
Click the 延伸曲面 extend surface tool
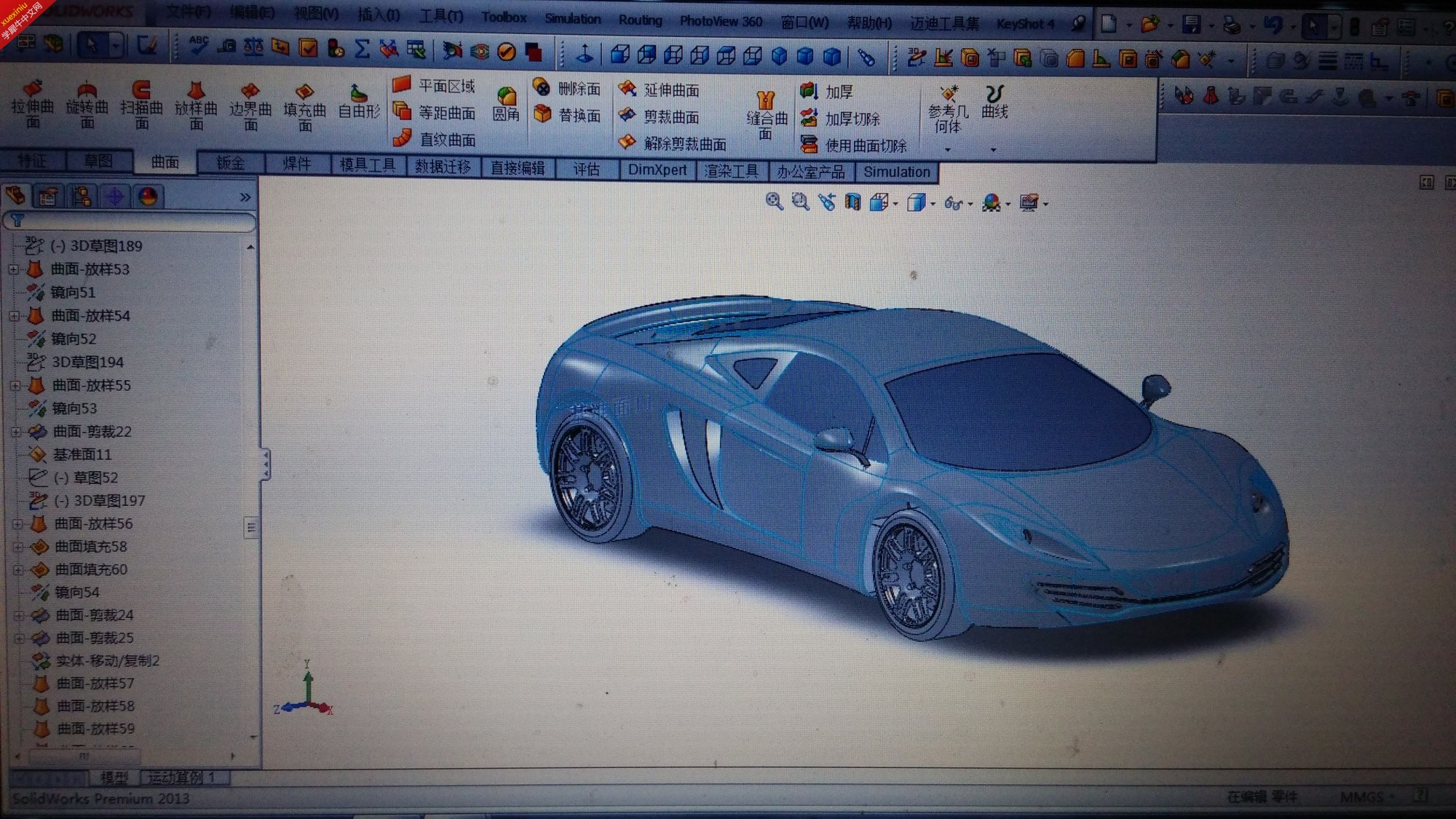pyautogui.click(x=659, y=90)
